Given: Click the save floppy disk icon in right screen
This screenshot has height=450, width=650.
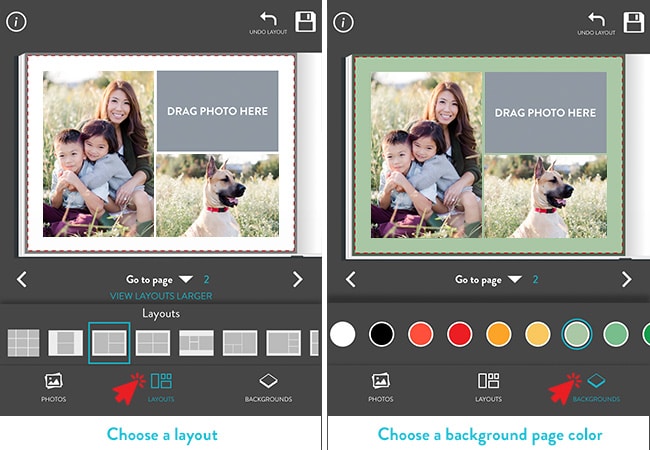Looking at the screenshot, I should pyautogui.click(x=634, y=22).
